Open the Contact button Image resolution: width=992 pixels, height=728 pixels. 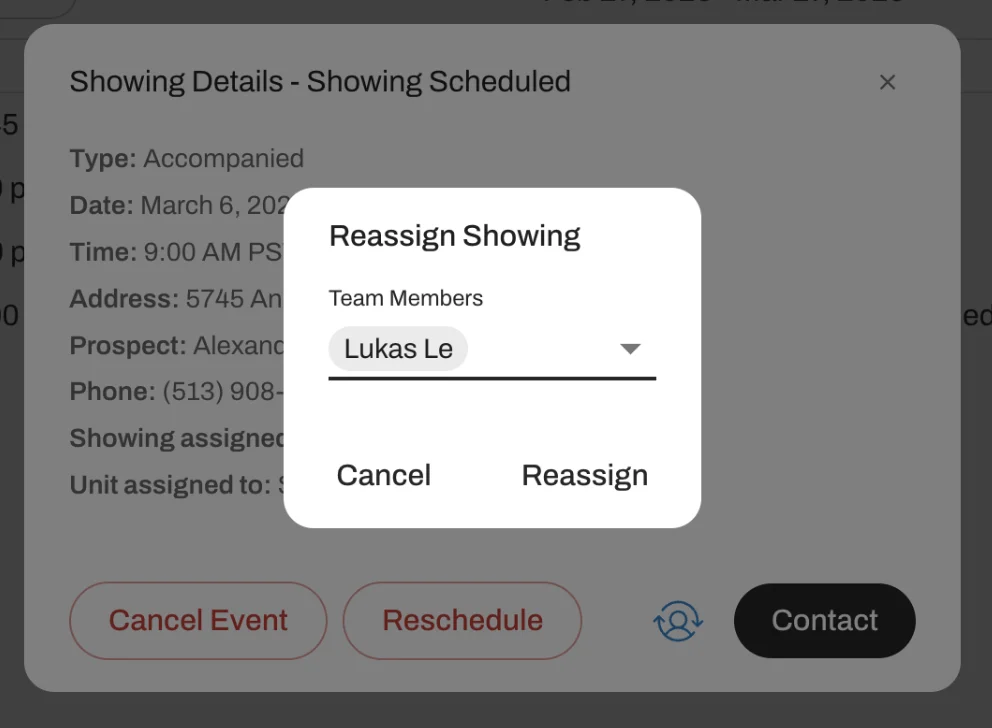[x=824, y=620]
